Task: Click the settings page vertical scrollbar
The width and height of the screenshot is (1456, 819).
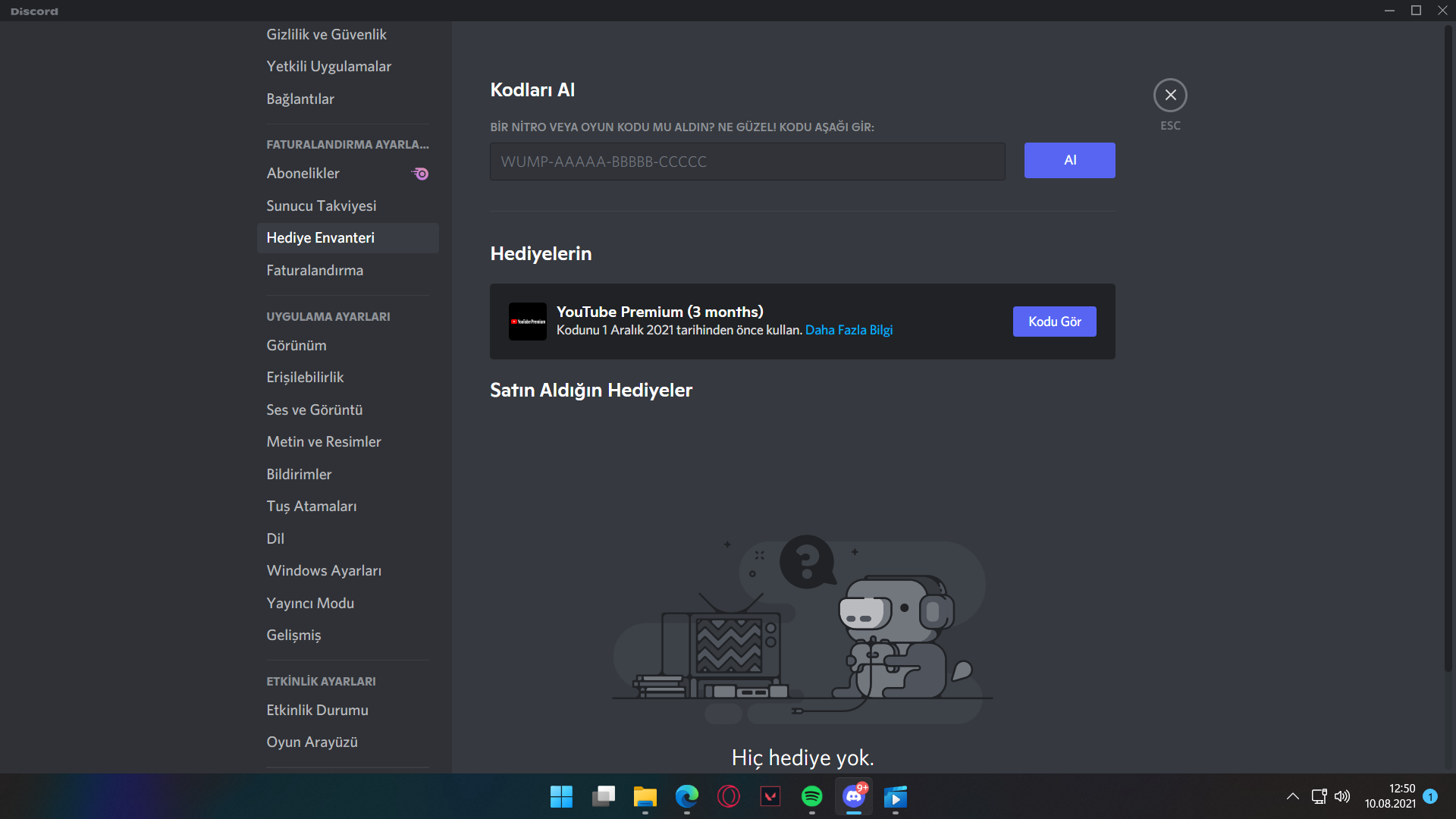Action: pyautogui.click(x=1448, y=349)
